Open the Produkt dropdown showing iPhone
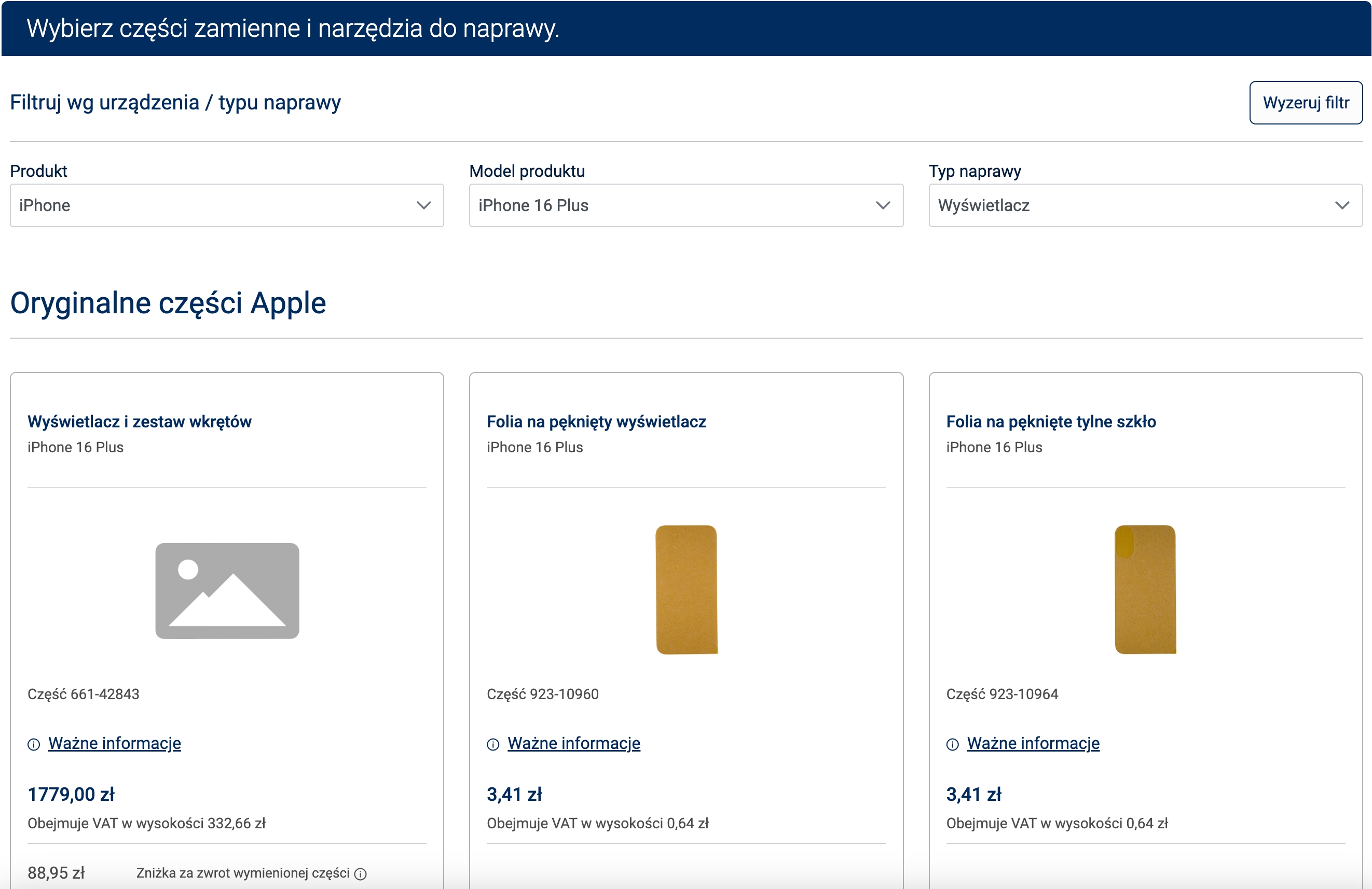The image size is (1372, 889). pos(227,205)
